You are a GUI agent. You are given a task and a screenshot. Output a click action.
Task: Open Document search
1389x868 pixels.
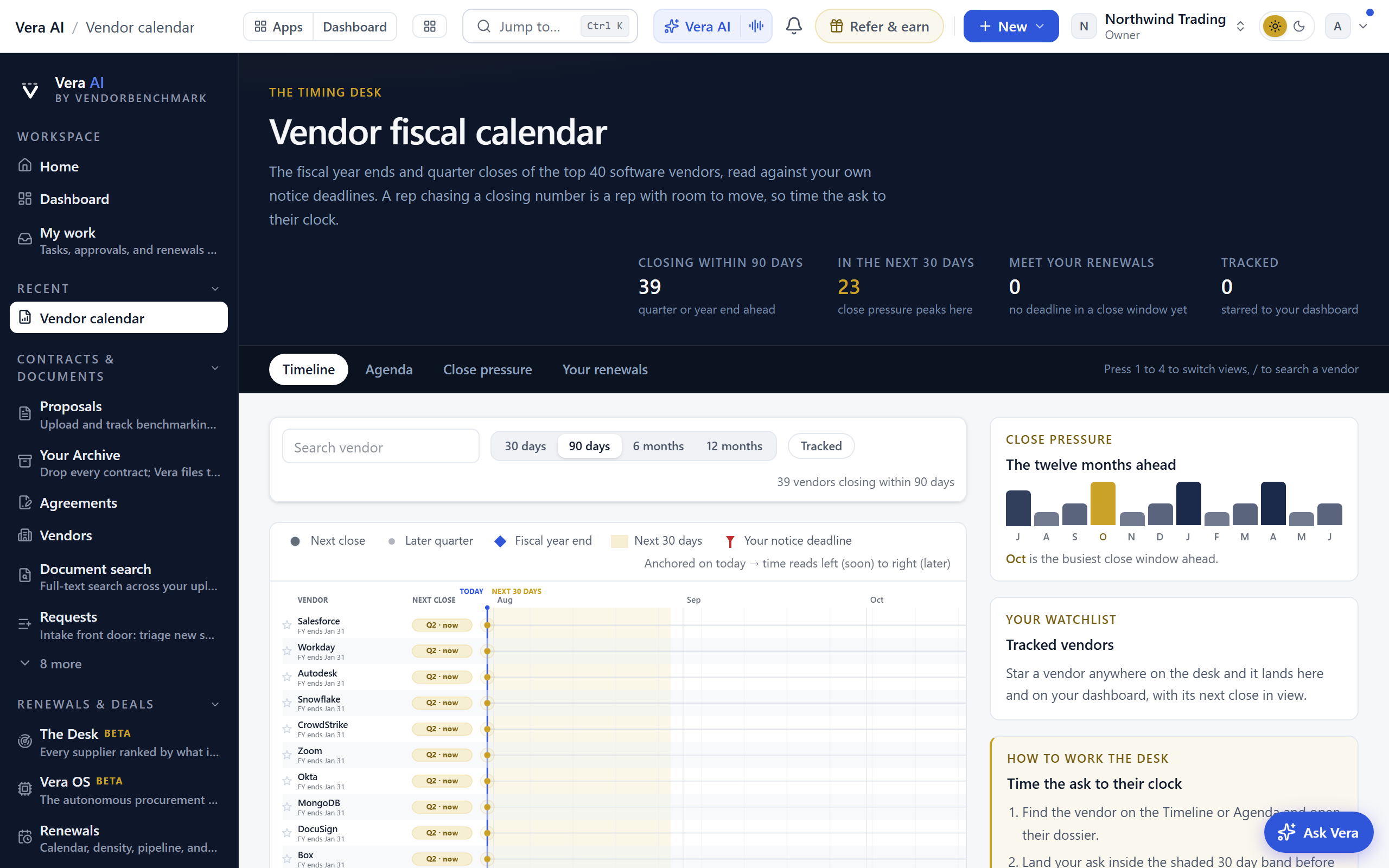[x=119, y=577]
